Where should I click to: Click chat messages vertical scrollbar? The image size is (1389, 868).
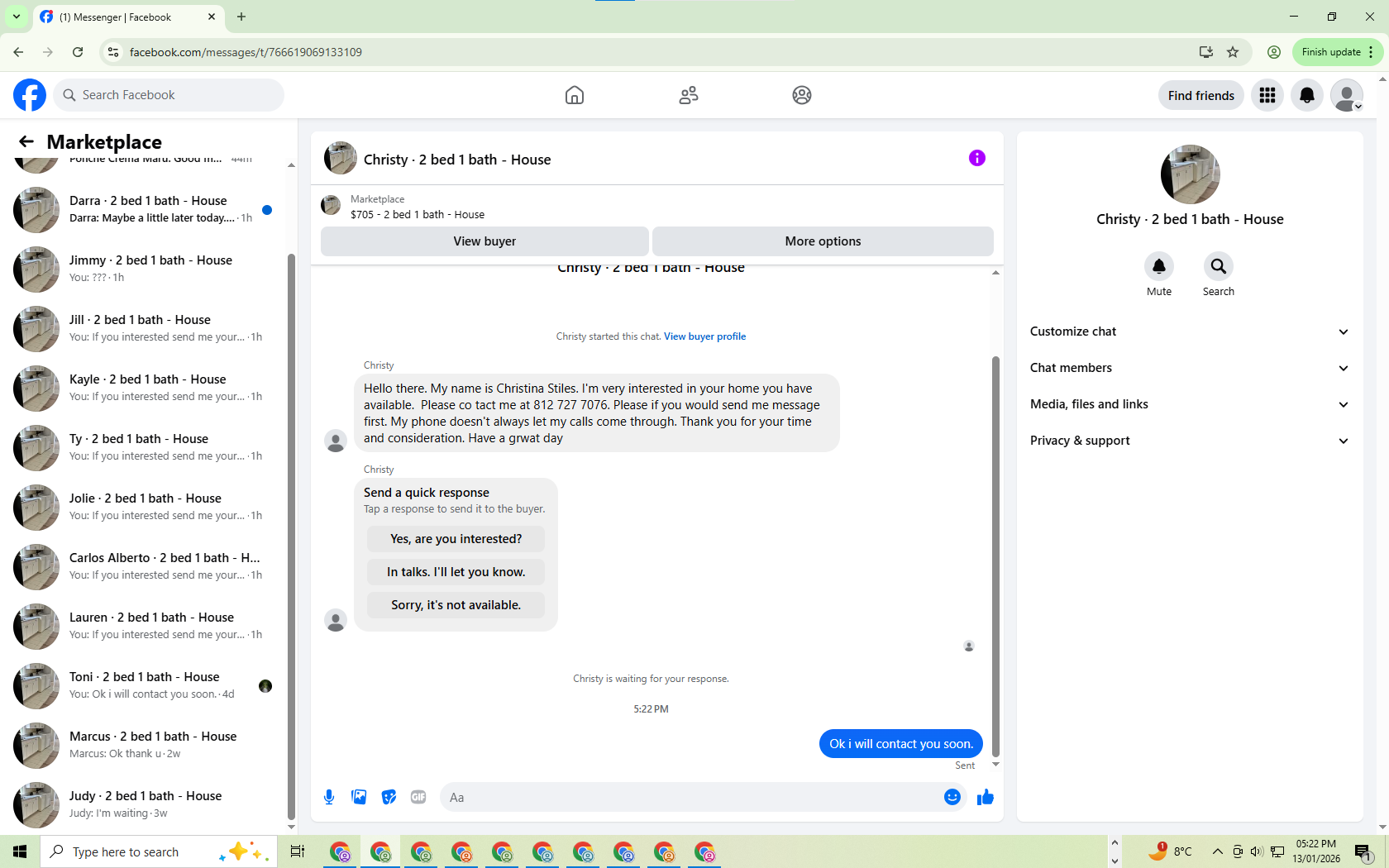pyautogui.click(x=995, y=556)
